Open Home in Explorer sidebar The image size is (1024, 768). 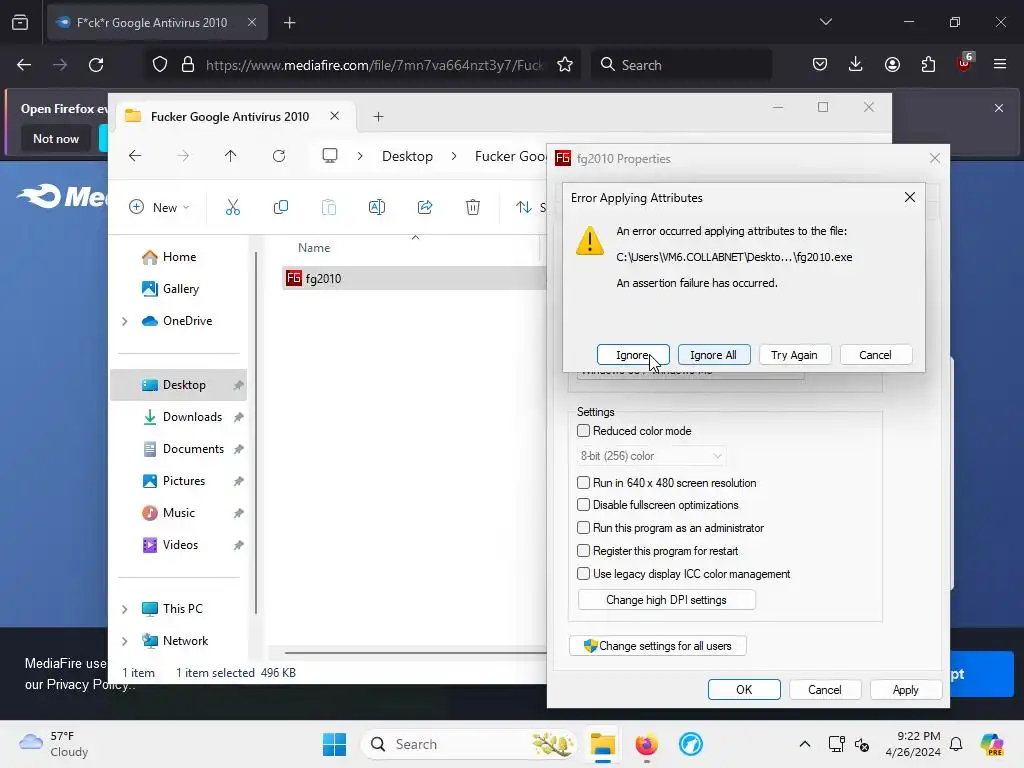179,257
